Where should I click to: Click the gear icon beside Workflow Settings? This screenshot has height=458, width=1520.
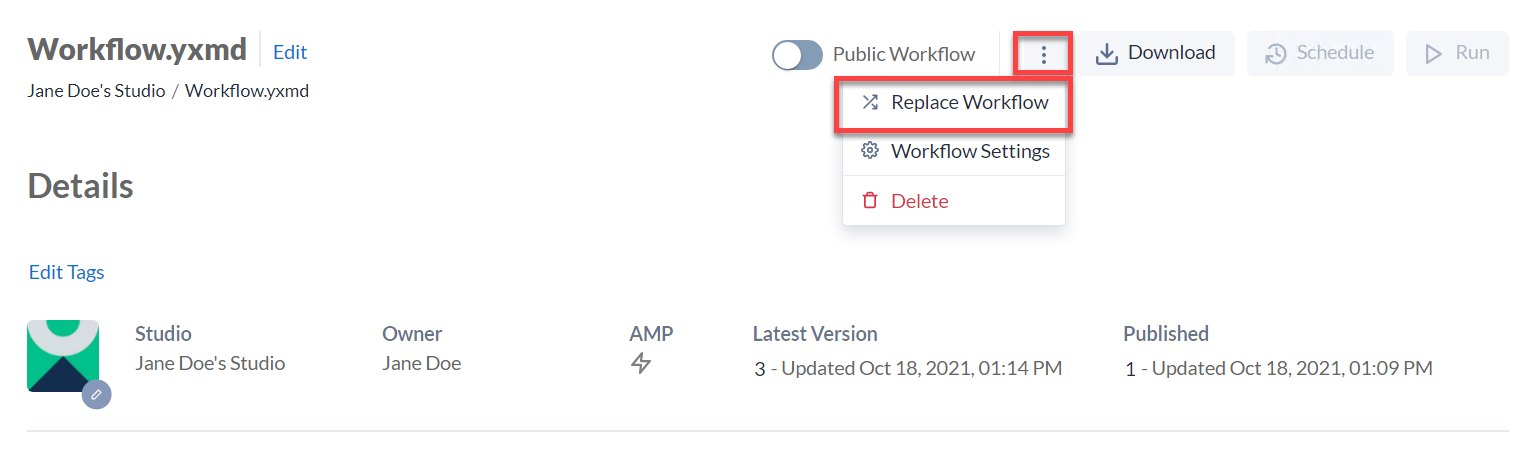coord(870,151)
